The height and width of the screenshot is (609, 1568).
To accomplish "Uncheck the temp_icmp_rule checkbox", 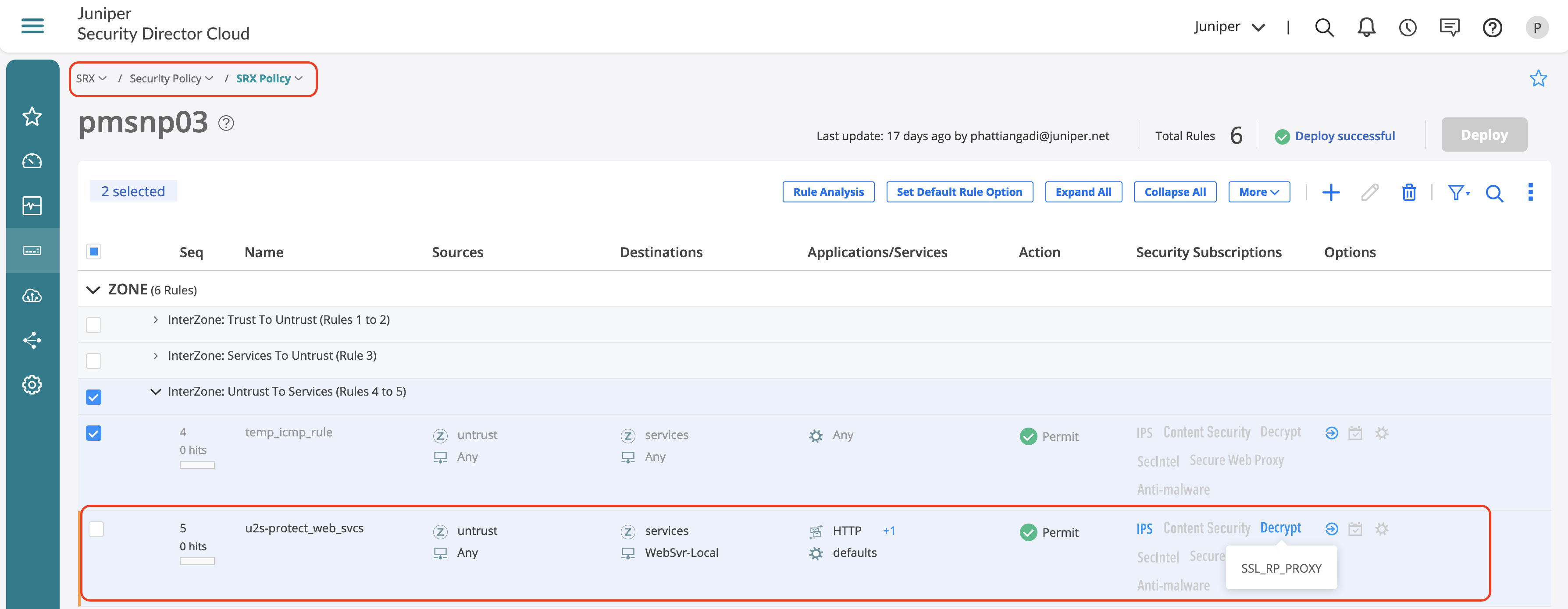I will [94, 433].
